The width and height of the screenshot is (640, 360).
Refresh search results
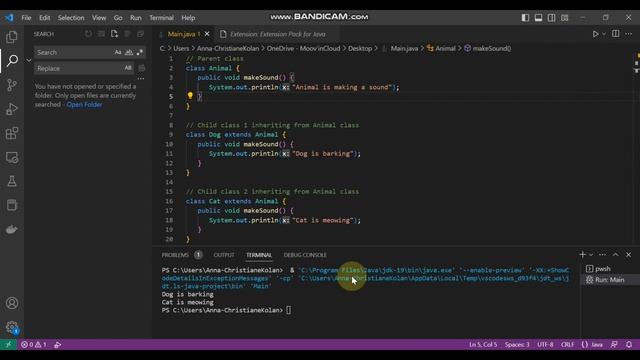coord(88,34)
